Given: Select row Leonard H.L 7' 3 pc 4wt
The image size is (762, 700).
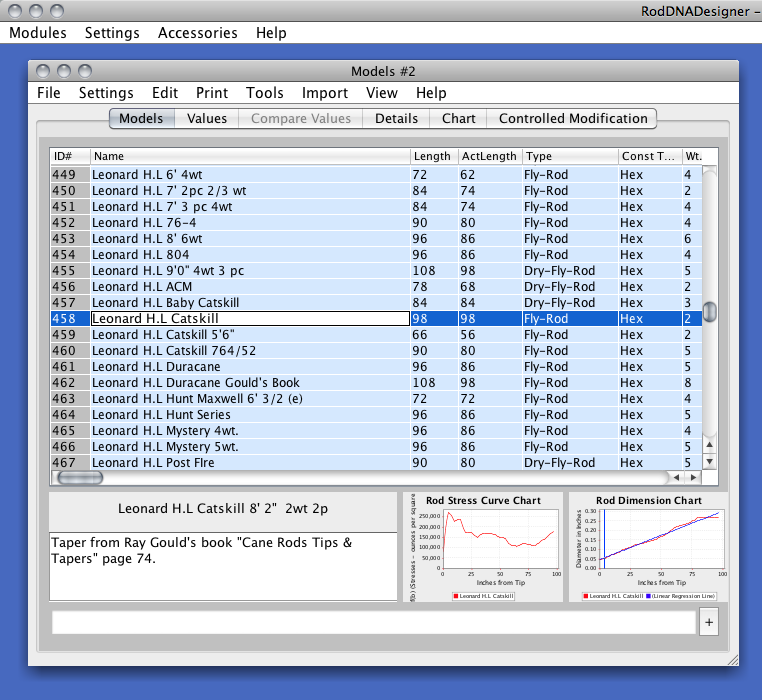Looking at the screenshot, I should pos(376,207).
